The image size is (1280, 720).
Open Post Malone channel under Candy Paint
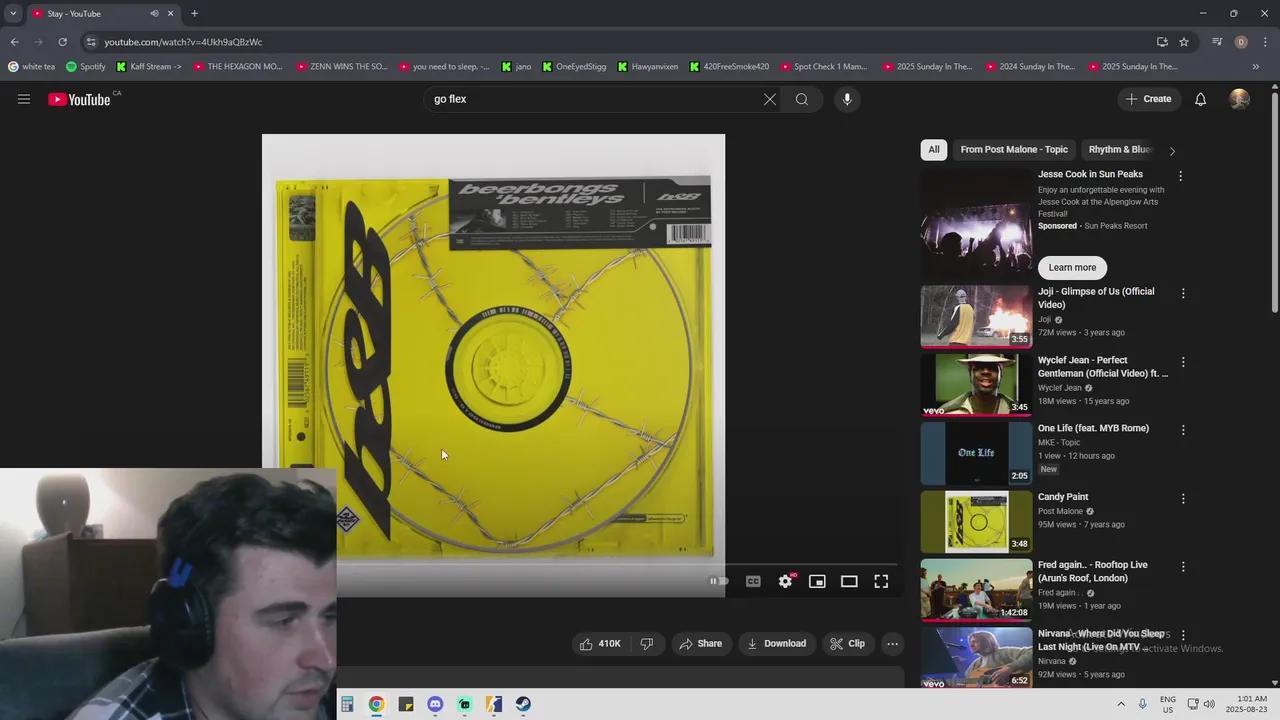point(1060,512)
